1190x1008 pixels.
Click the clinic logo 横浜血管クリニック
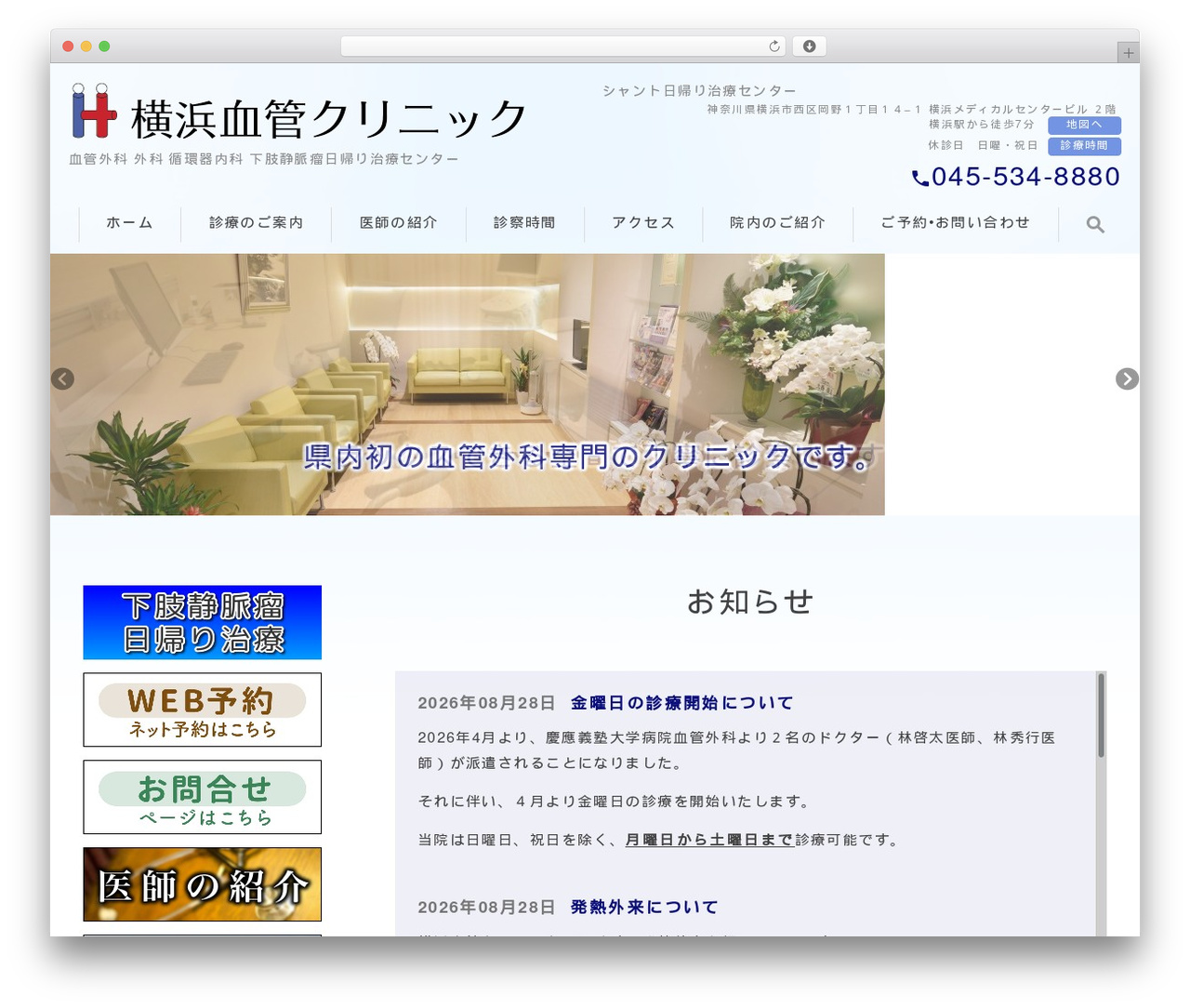coord(299,113)
